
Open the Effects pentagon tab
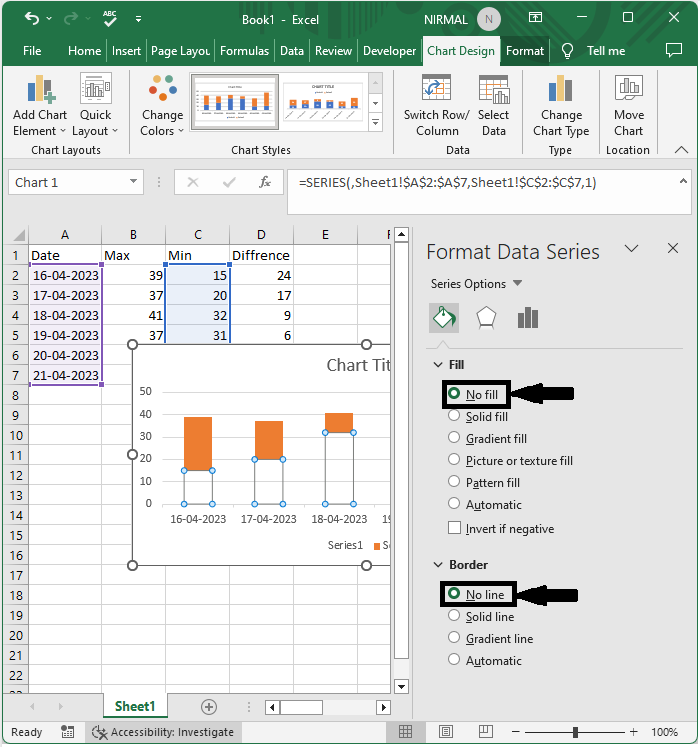(486, 318)
